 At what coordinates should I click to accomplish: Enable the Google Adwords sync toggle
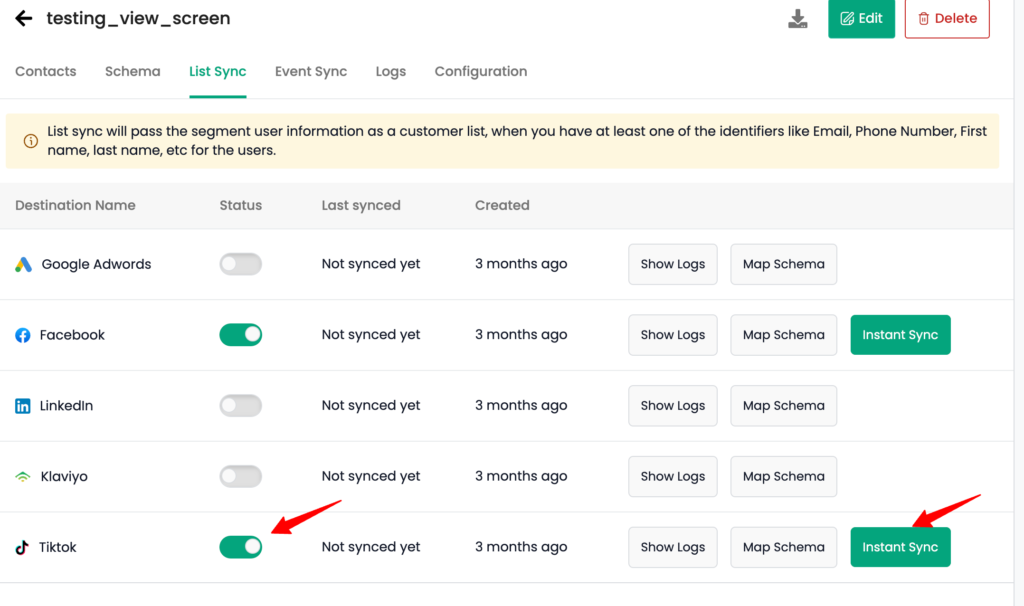(240, 264)
